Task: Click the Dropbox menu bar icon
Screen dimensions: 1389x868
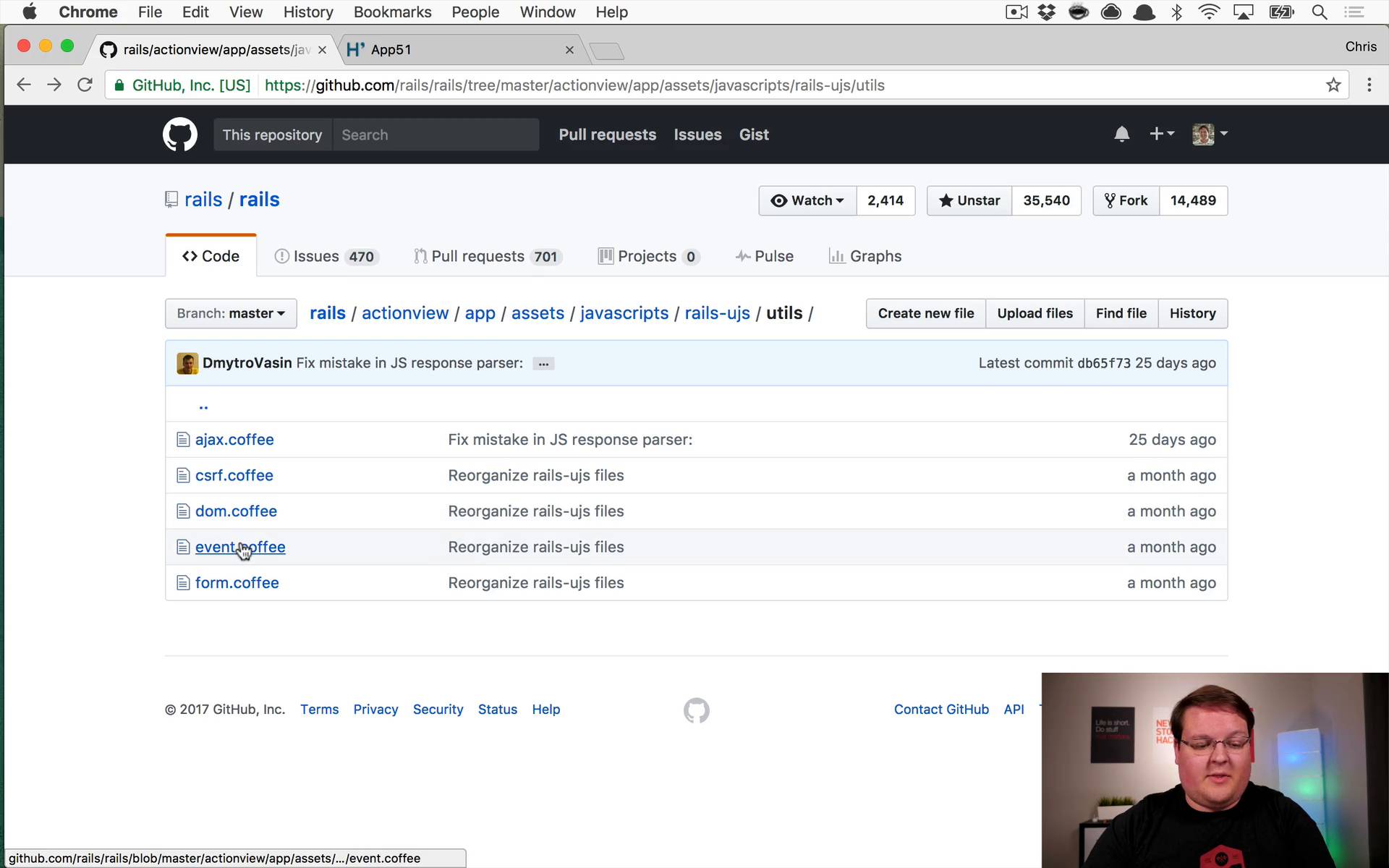Action: (x=1047, y=12)
